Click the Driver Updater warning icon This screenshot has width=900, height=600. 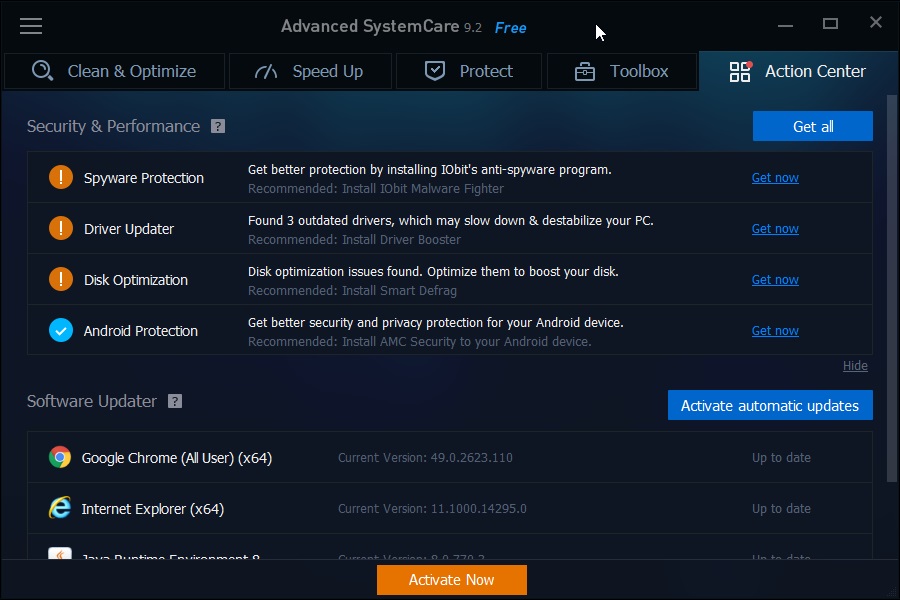click(61, 229)
